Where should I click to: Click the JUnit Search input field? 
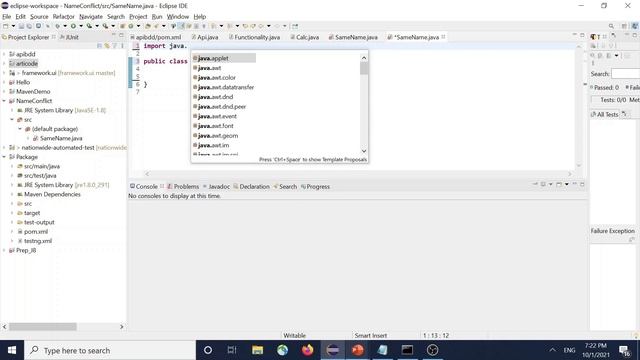[625, 74]
